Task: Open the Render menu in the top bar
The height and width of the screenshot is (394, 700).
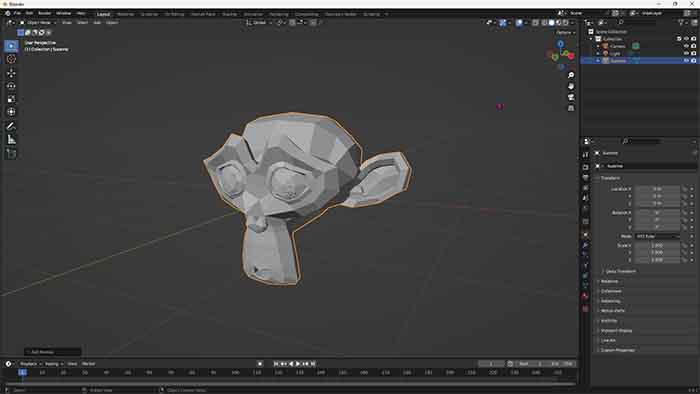Action: (x=44, y=13)
